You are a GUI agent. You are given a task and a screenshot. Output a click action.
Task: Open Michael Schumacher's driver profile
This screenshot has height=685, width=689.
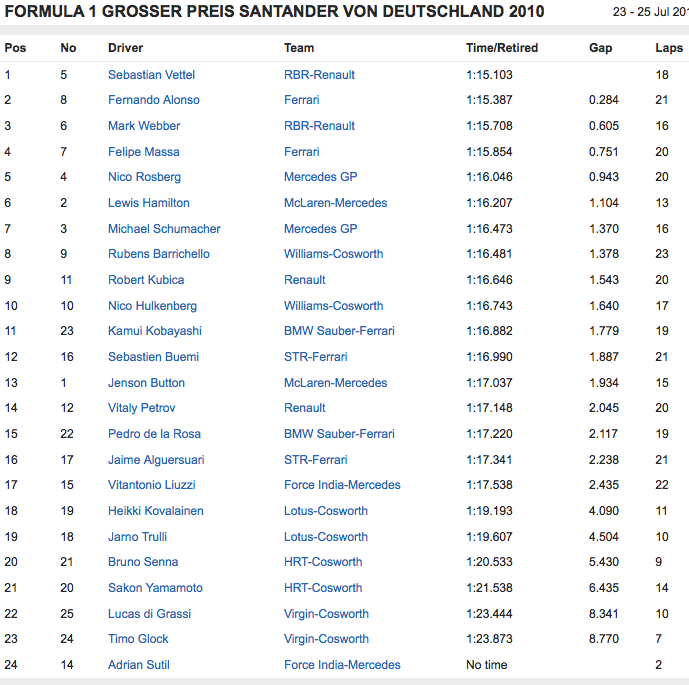click(x=164, y=229)
